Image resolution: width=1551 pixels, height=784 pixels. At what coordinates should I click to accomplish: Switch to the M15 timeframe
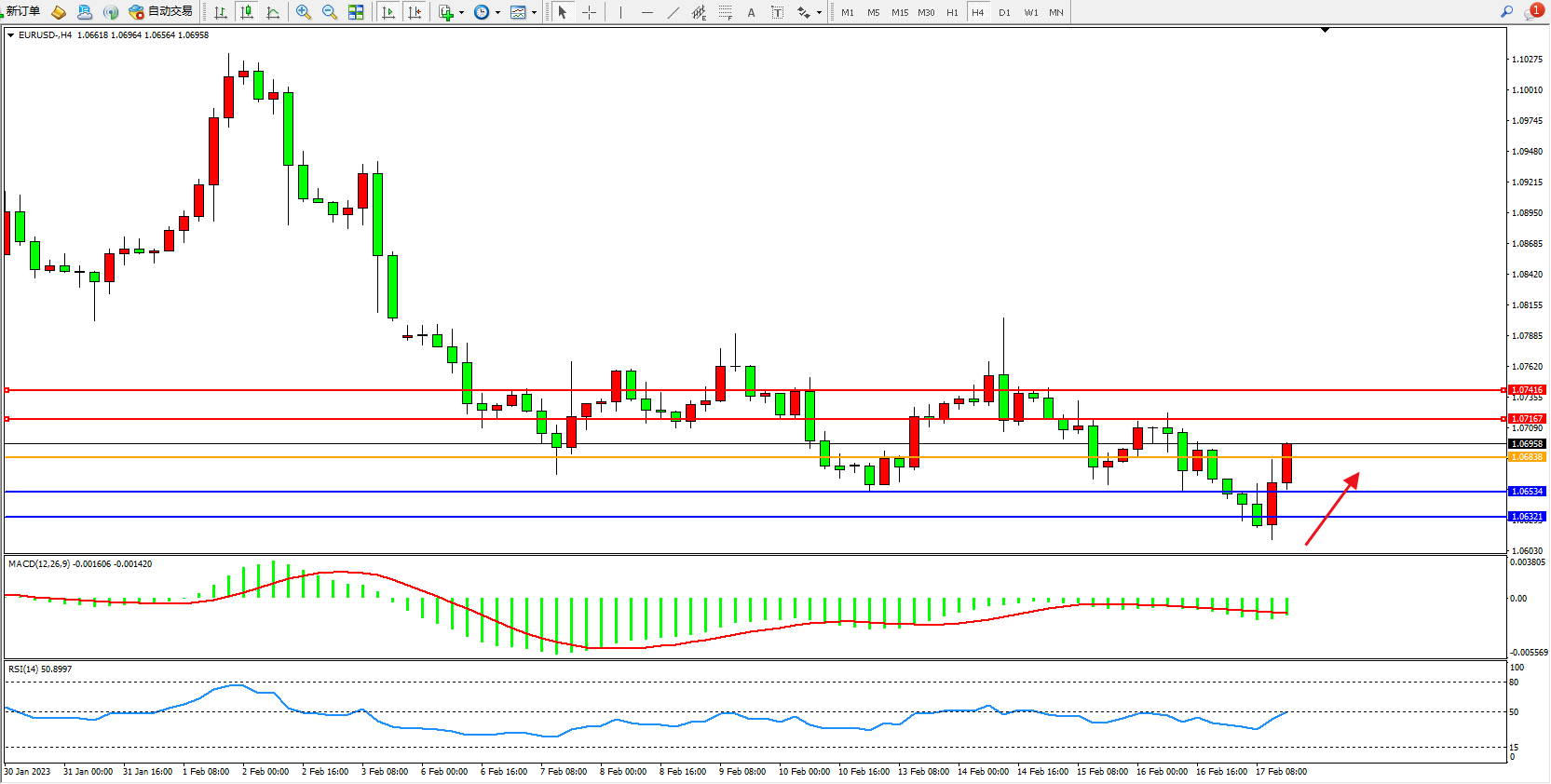click(x=899, y=12)
